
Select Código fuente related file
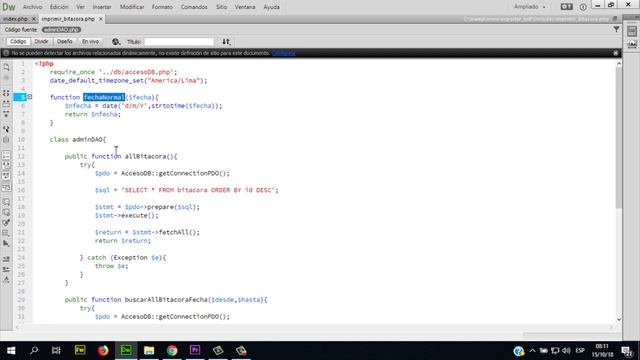[x=21, y=30]
